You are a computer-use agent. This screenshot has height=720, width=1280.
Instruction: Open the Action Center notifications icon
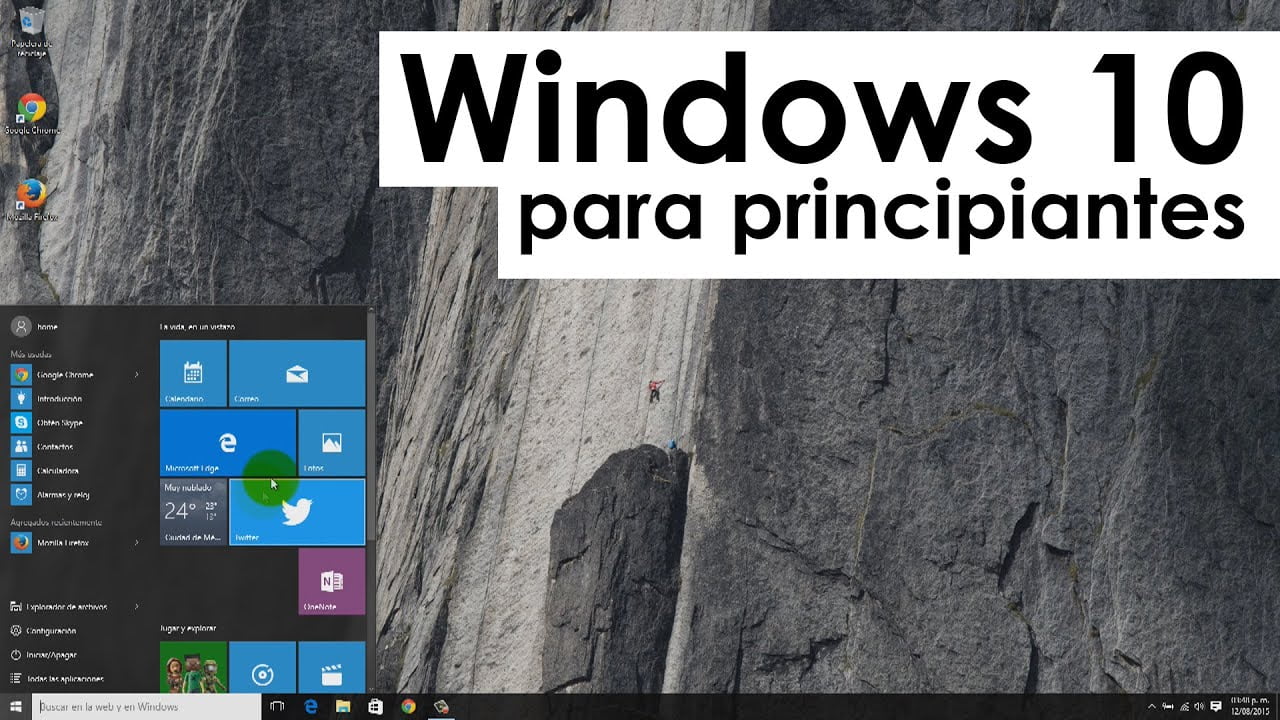(1215, 707)
